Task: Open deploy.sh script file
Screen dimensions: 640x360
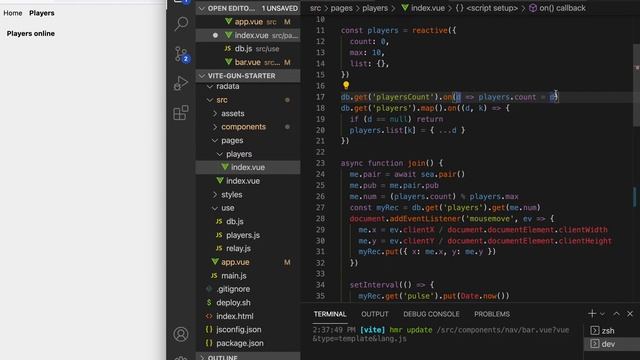Action: tap(248, 303)
